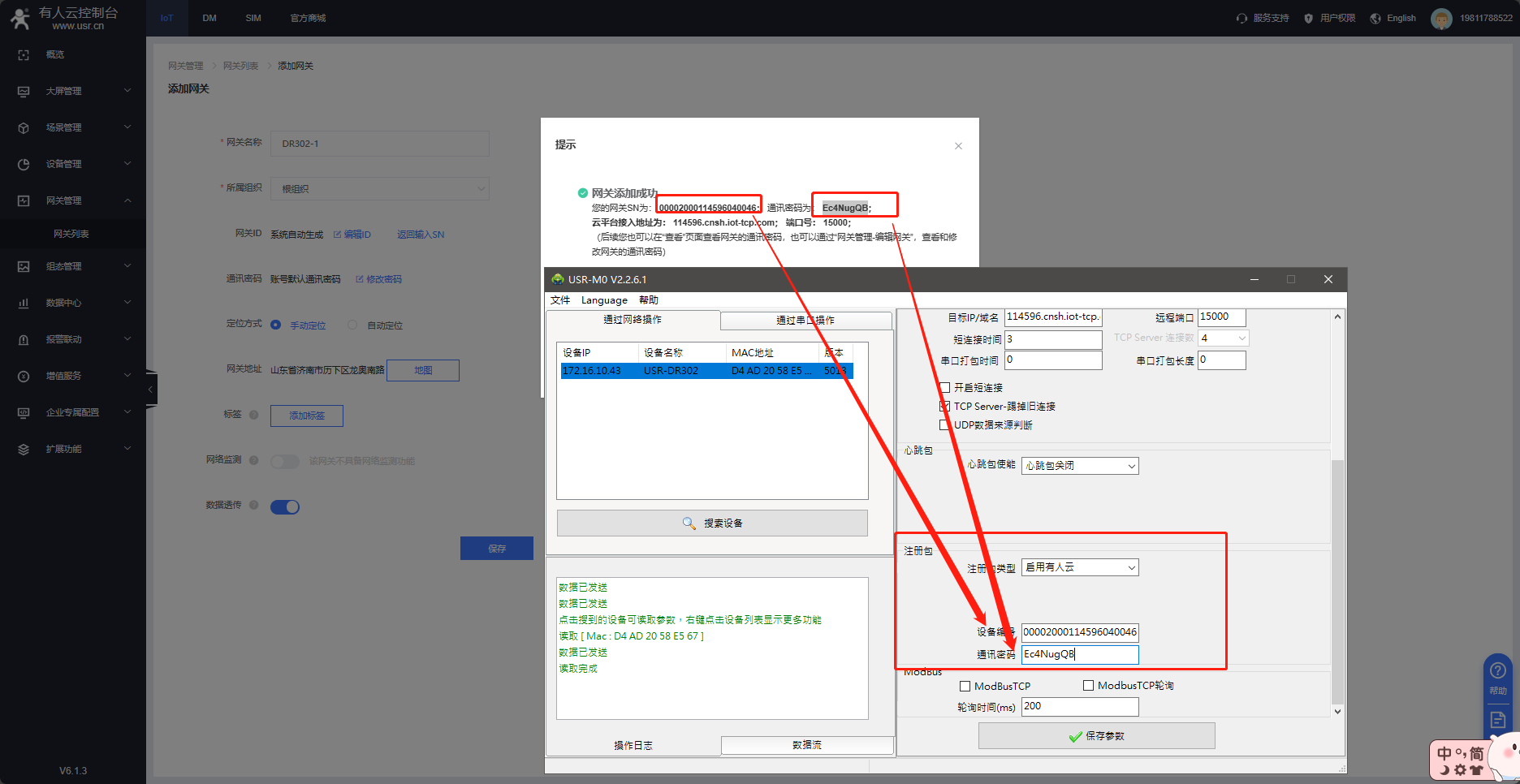Click the 数据中心 chart icon
The height and width of the screenshot is (784, 1520).
tap(24, 304)
